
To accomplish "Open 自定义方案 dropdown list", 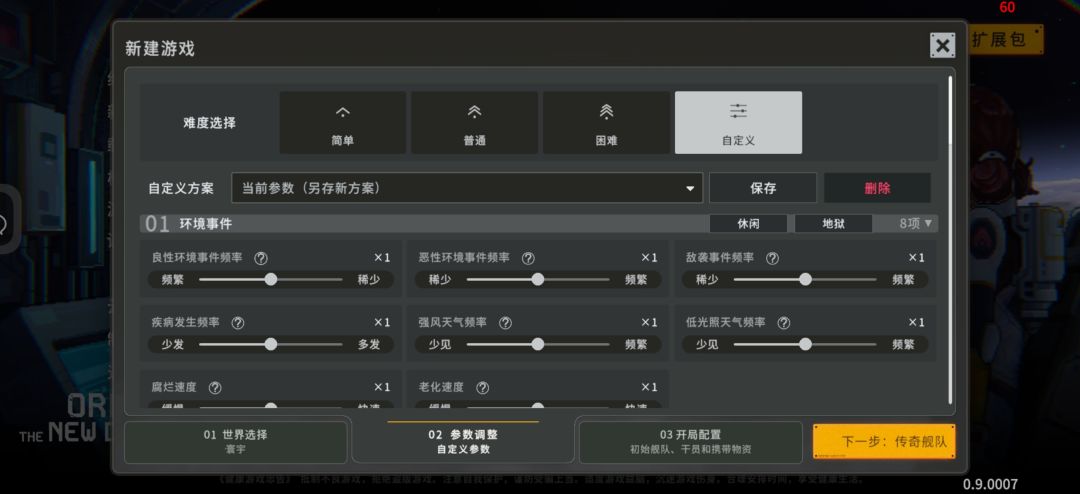I will [x=467, y=188].
